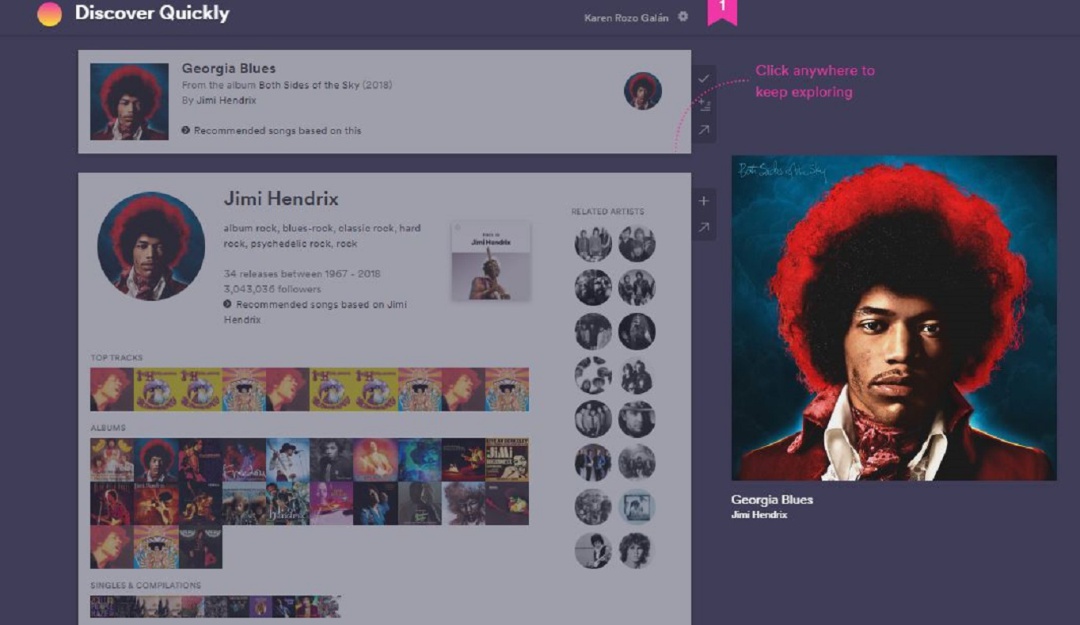Open the red-afro Both Sides of the Sky album thumbnail
1080x625 pixels.
point(156,460)
